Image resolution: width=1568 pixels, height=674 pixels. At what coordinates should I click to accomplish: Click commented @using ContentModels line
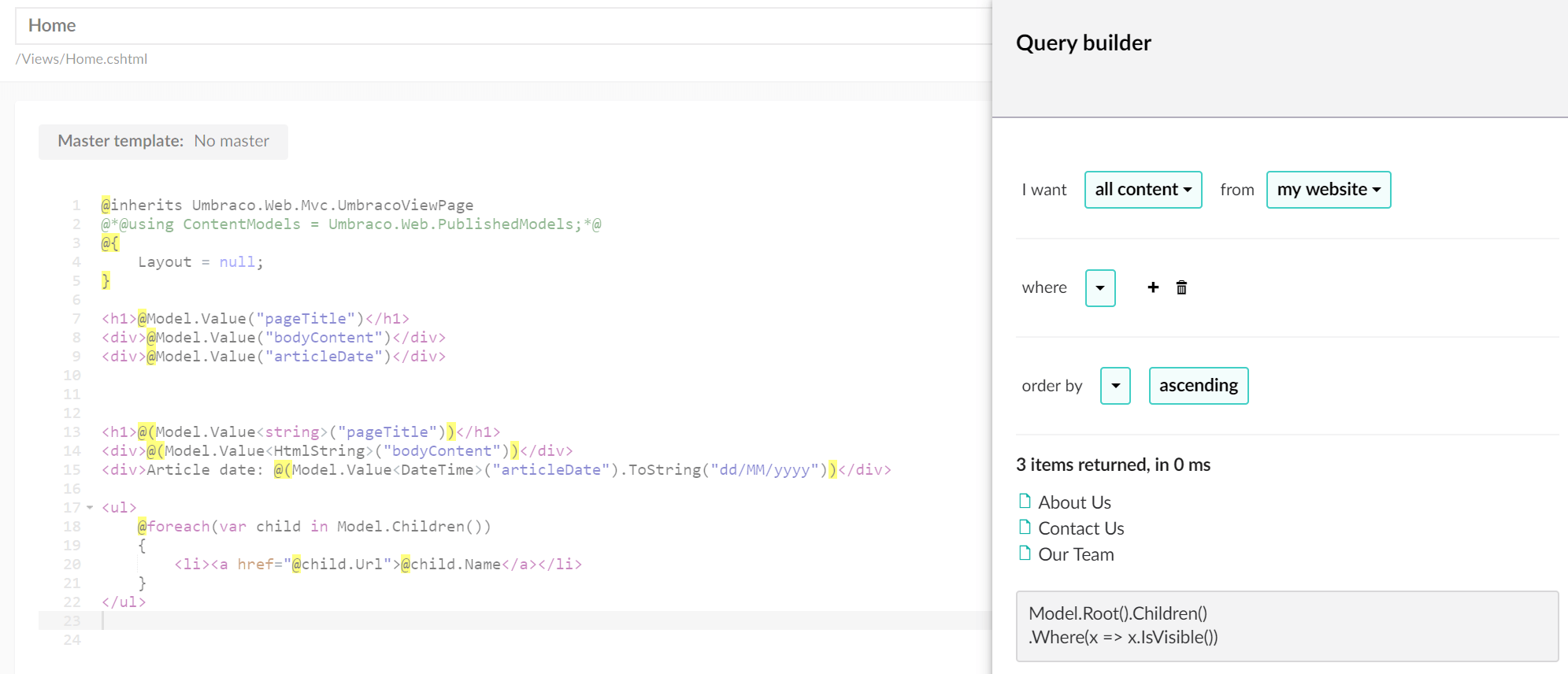351,224
